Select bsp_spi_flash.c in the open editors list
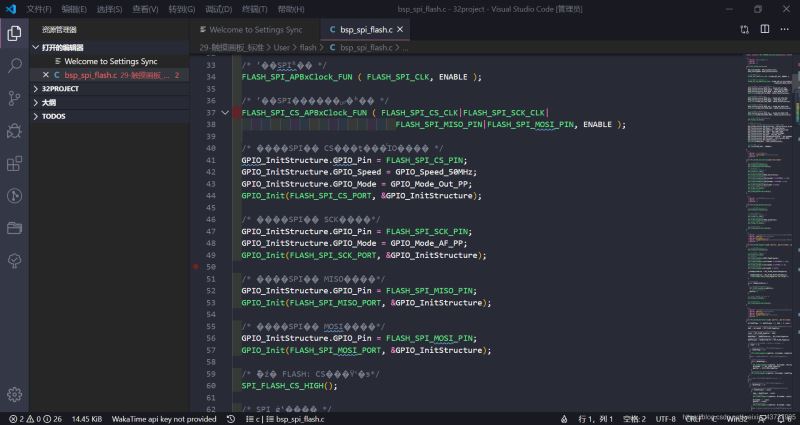The image size is (800, 425). coord(109,75)
